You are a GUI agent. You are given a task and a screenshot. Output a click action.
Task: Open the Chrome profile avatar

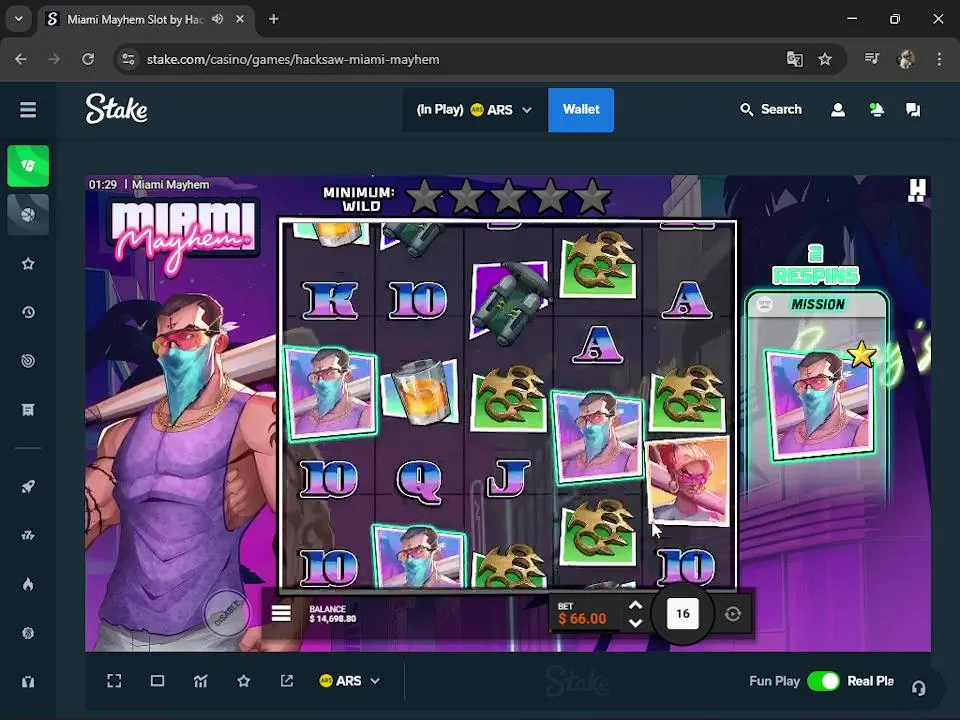pyautogui.click(x=906, y=59)
